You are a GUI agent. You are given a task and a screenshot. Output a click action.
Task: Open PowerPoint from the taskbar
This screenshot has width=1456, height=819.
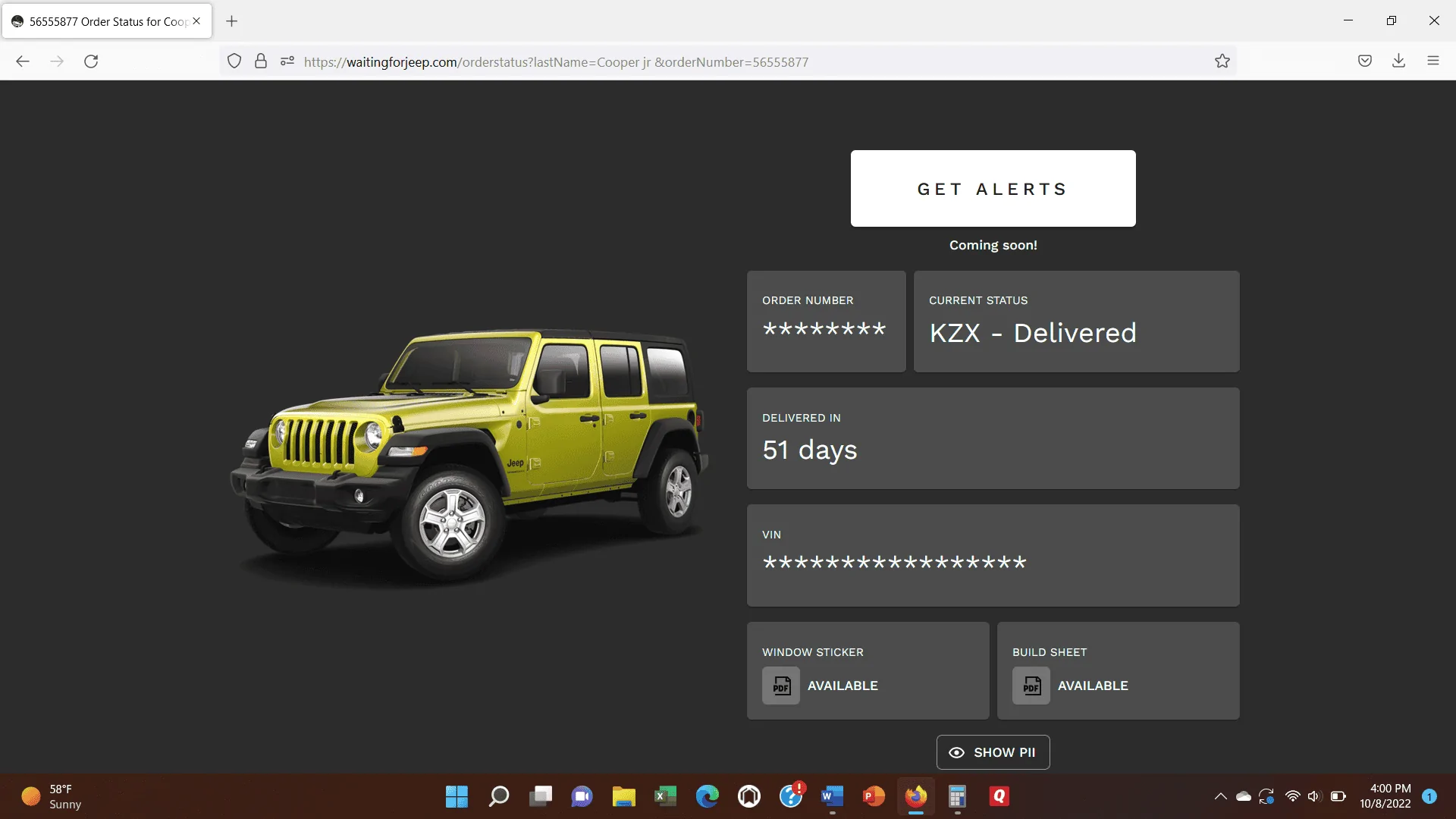pyautogui.click(x=874, y=796)
